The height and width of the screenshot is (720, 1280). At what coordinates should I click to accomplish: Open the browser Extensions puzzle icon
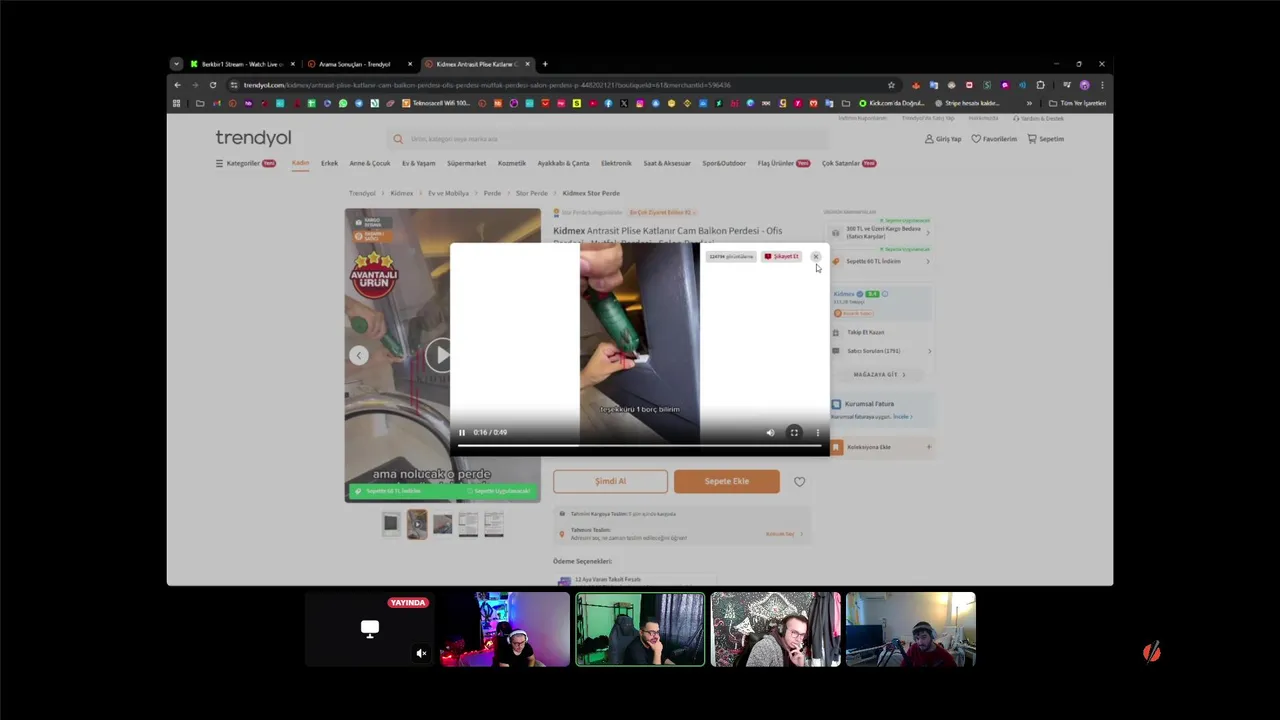(x=1040, y=85)
